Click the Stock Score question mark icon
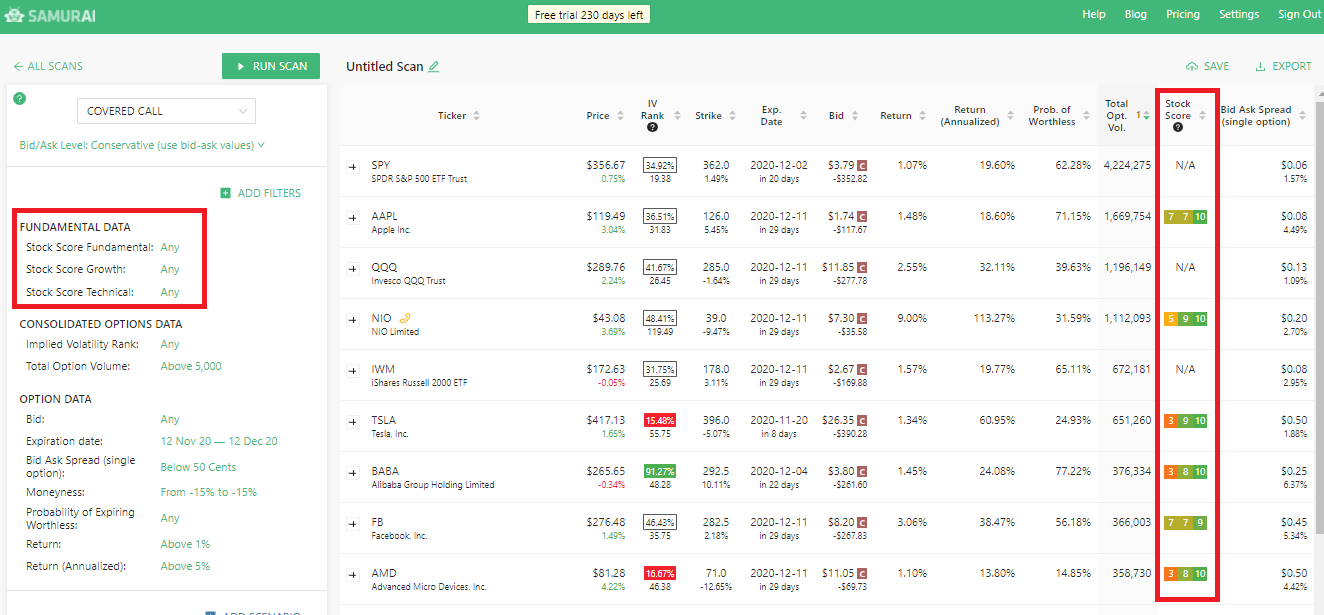The image size is (1324, 615). 1178,127
